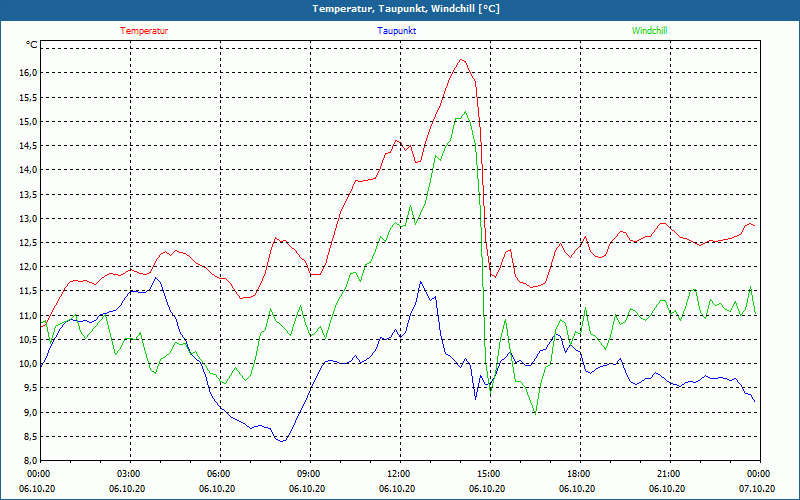Click the blue dew point peak near 04:00
Viewport: 800px width, 500px height.
(156, 278)
